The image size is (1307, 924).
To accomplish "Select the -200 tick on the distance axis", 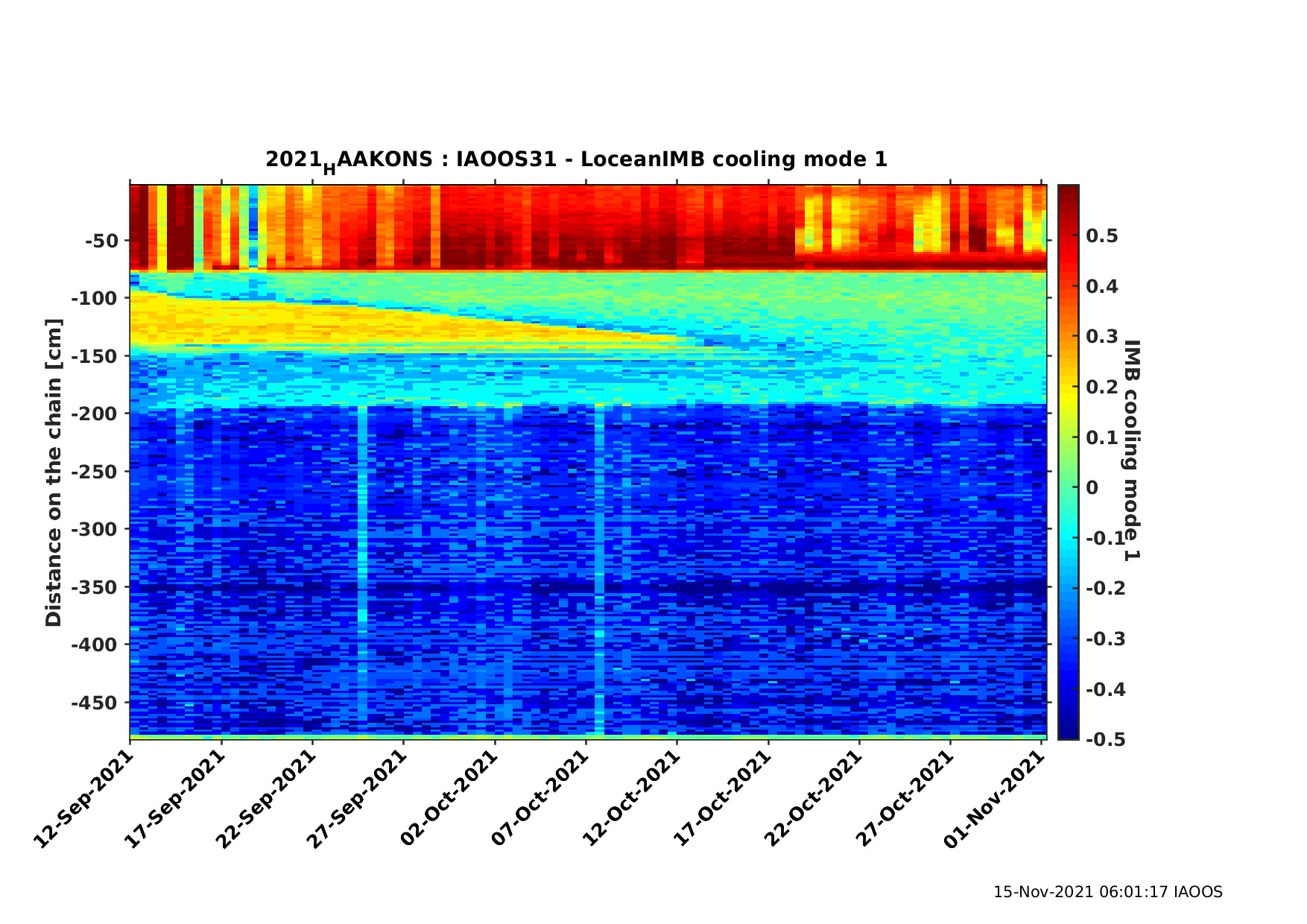I will (95, 414).
